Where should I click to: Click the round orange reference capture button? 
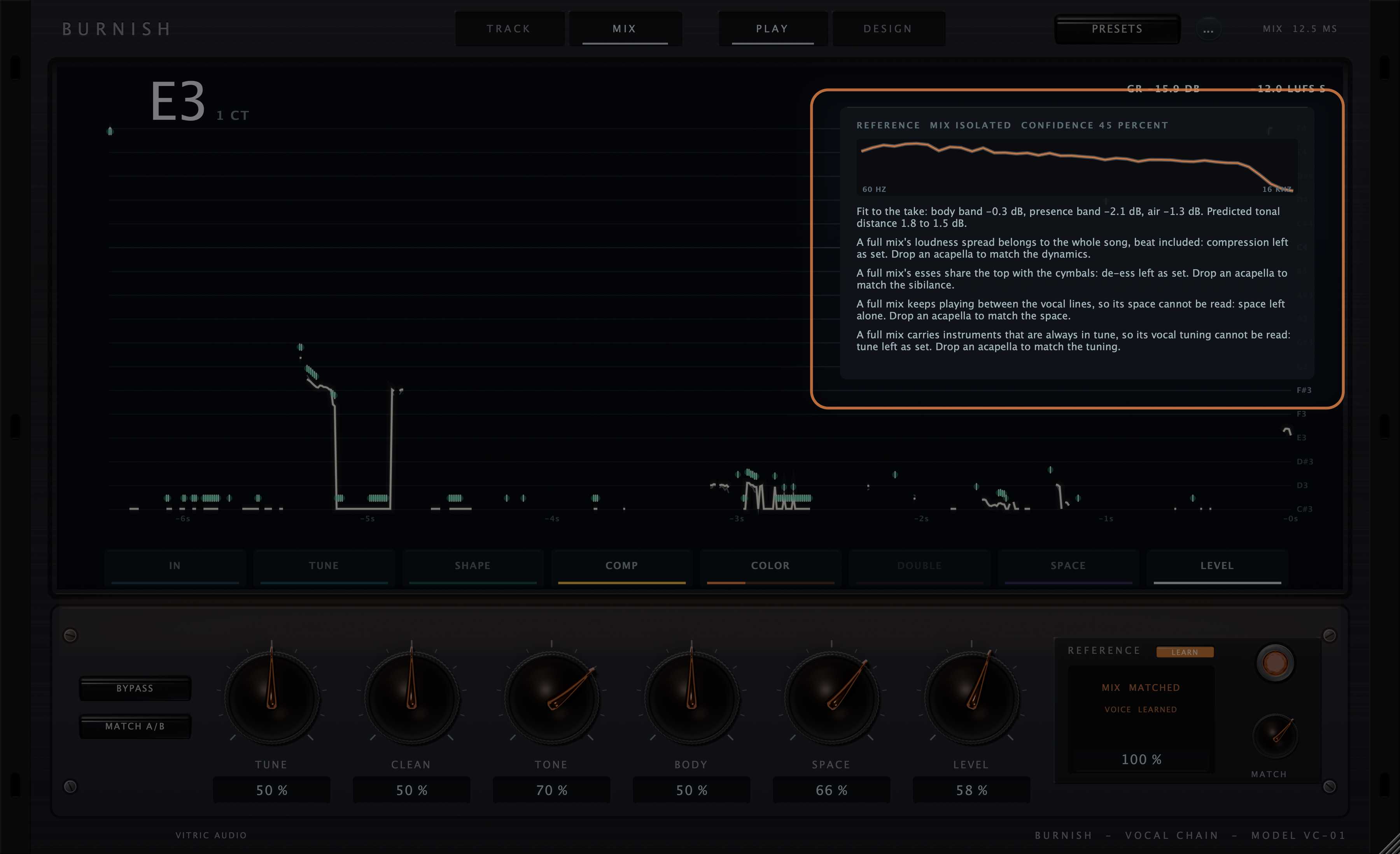(x=1275, y=663)
